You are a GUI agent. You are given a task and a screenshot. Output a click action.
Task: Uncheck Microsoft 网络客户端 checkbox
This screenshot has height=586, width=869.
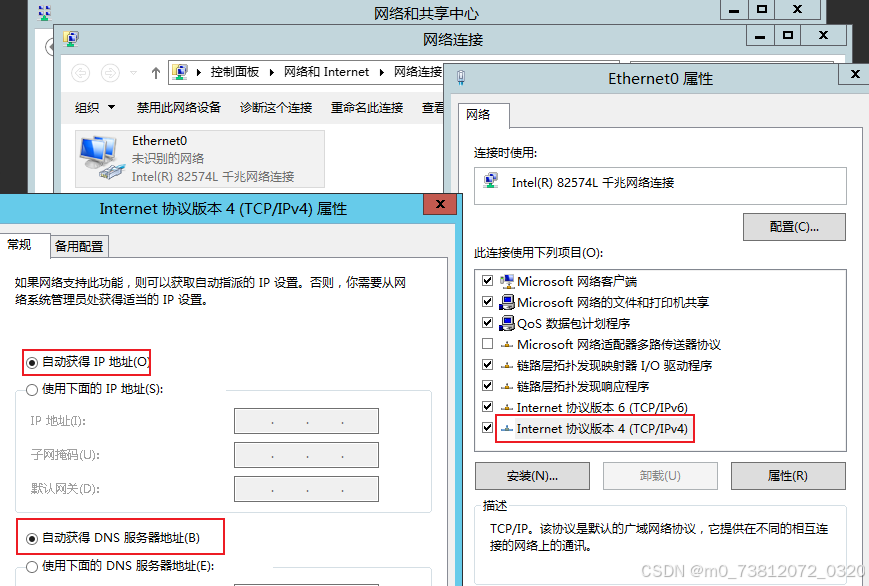tap(488, 281)
